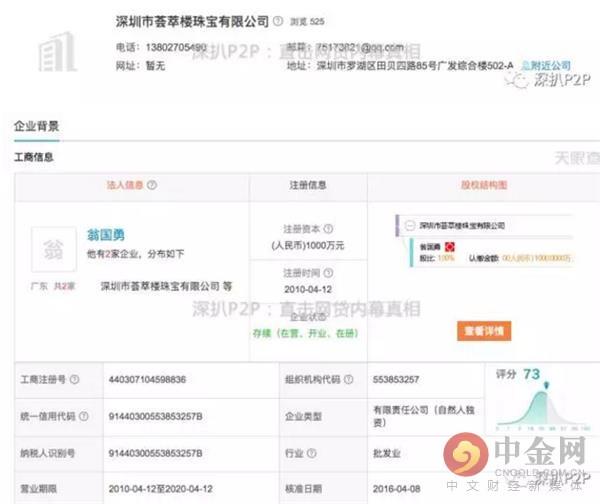
Task: Click help icon next to 统一信用代码
Action: 83,416
